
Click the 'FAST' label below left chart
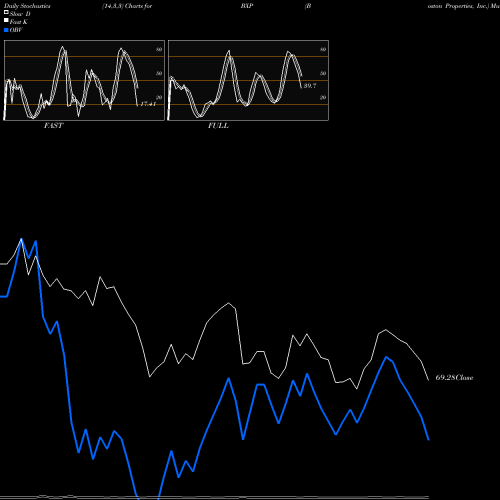[54, 126]
